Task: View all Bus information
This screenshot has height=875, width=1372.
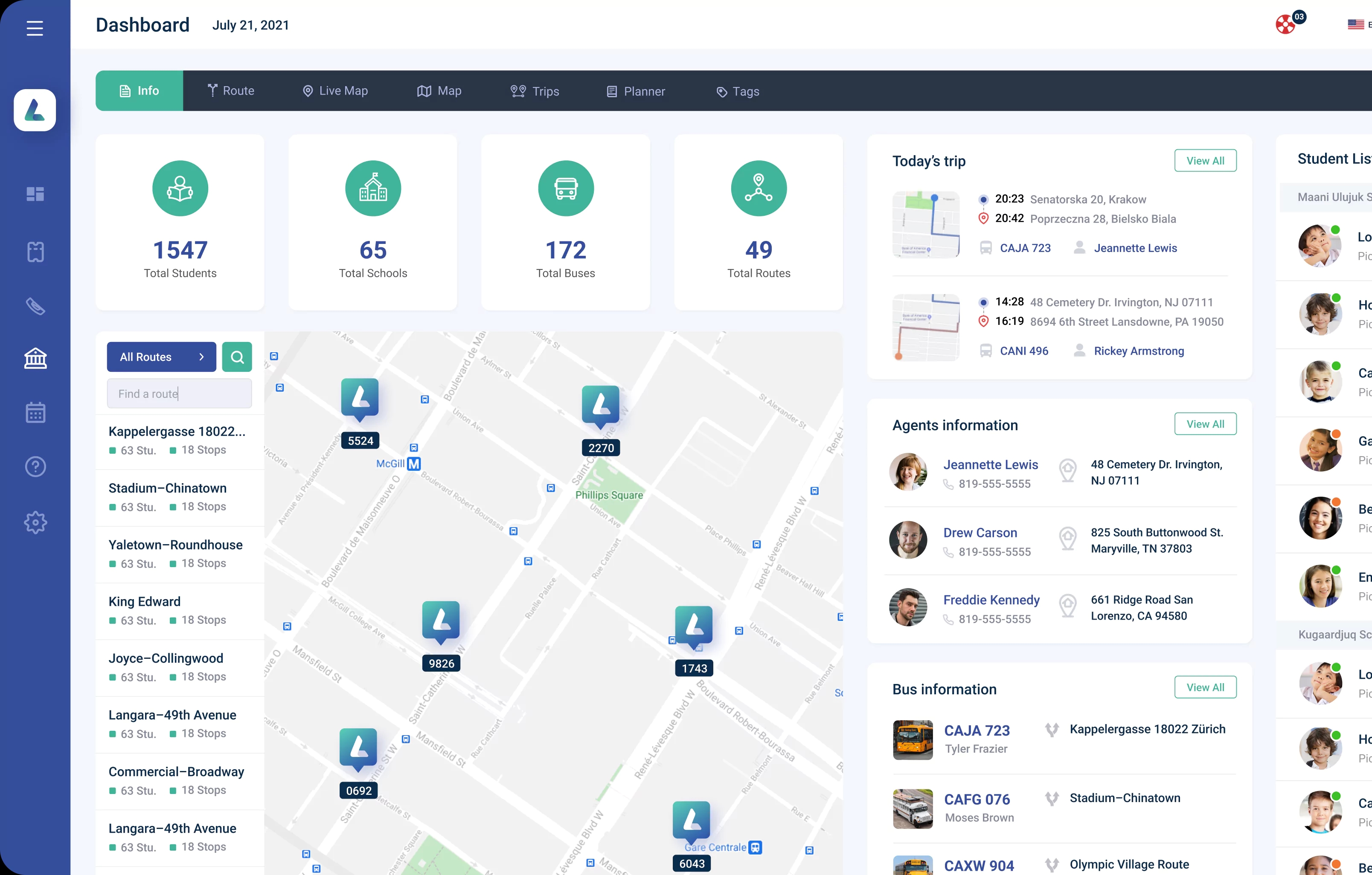Action: [x=1205, y=687]
